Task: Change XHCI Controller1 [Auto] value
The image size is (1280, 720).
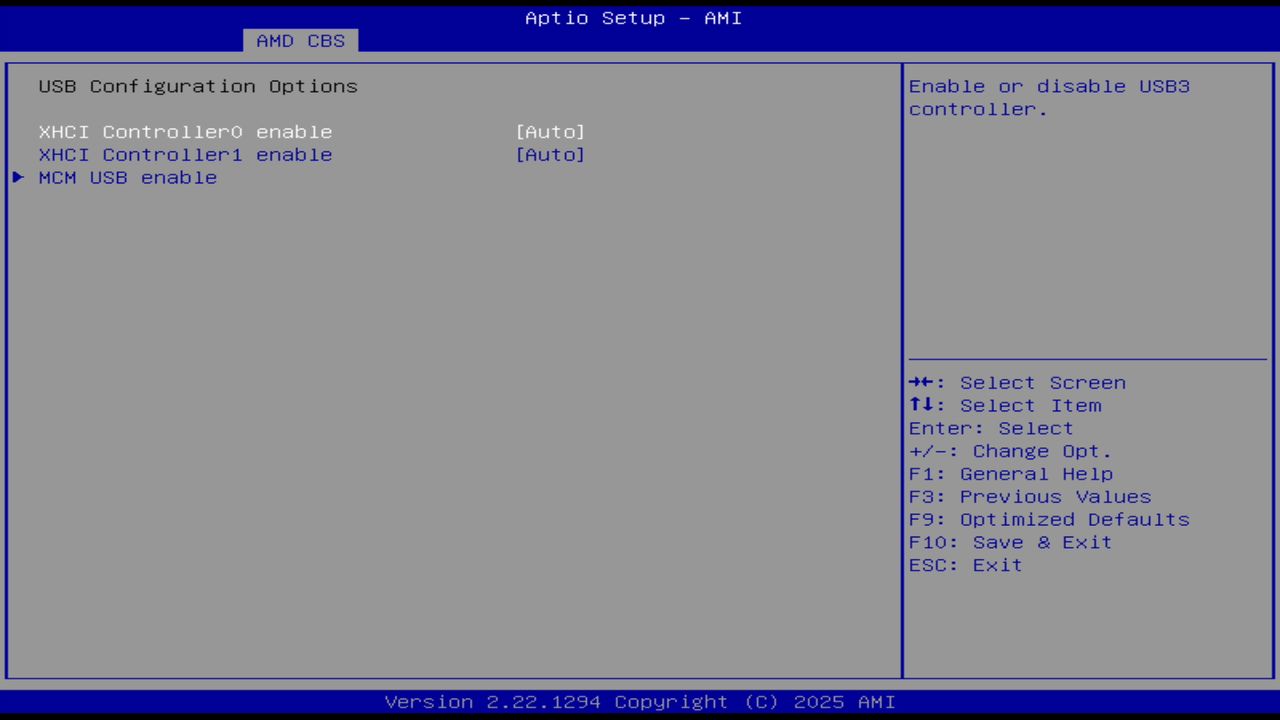Action: (x=550, y=155)
